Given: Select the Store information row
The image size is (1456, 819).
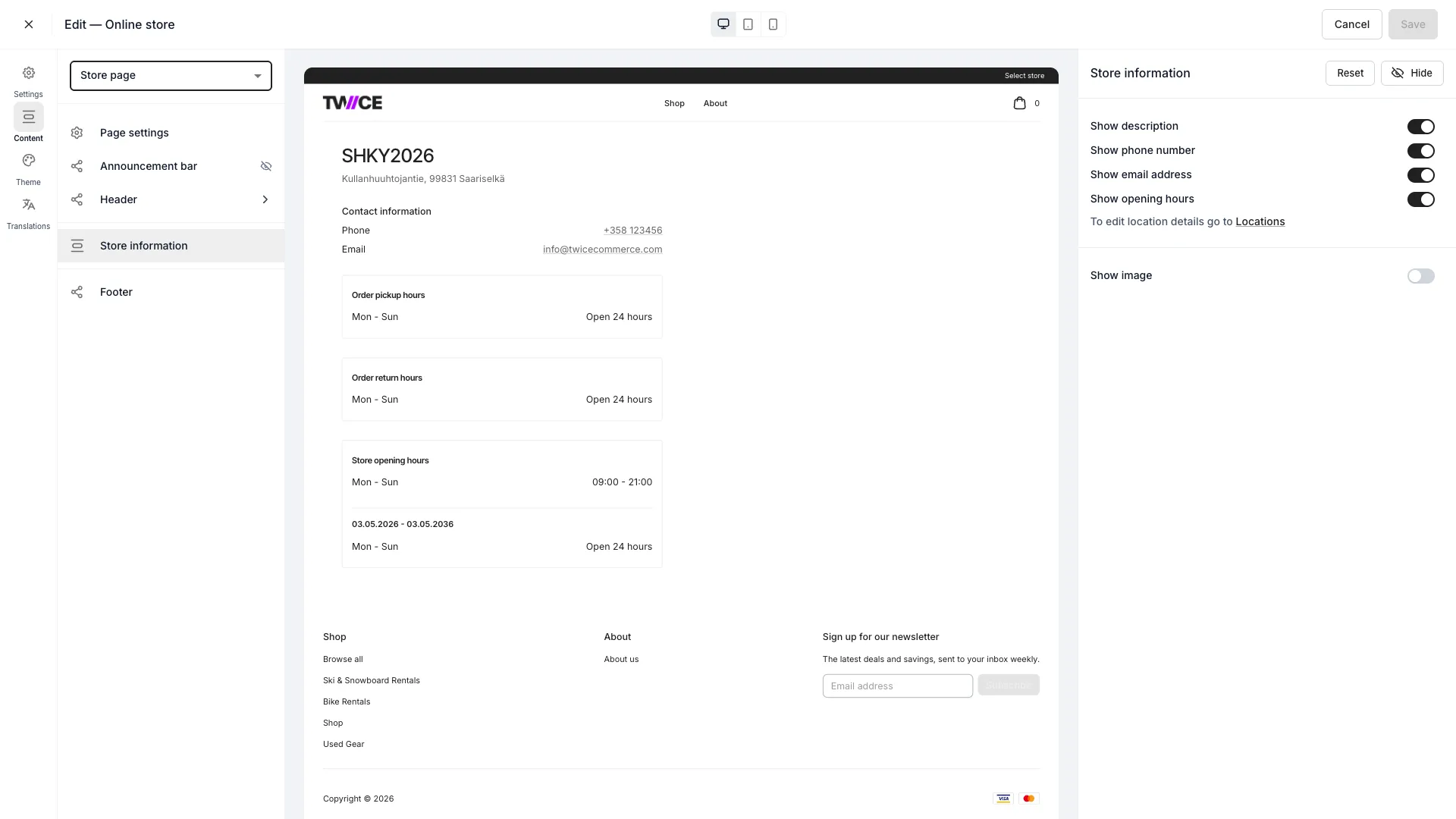Looking at the screenshot, I should click(171, 246).
